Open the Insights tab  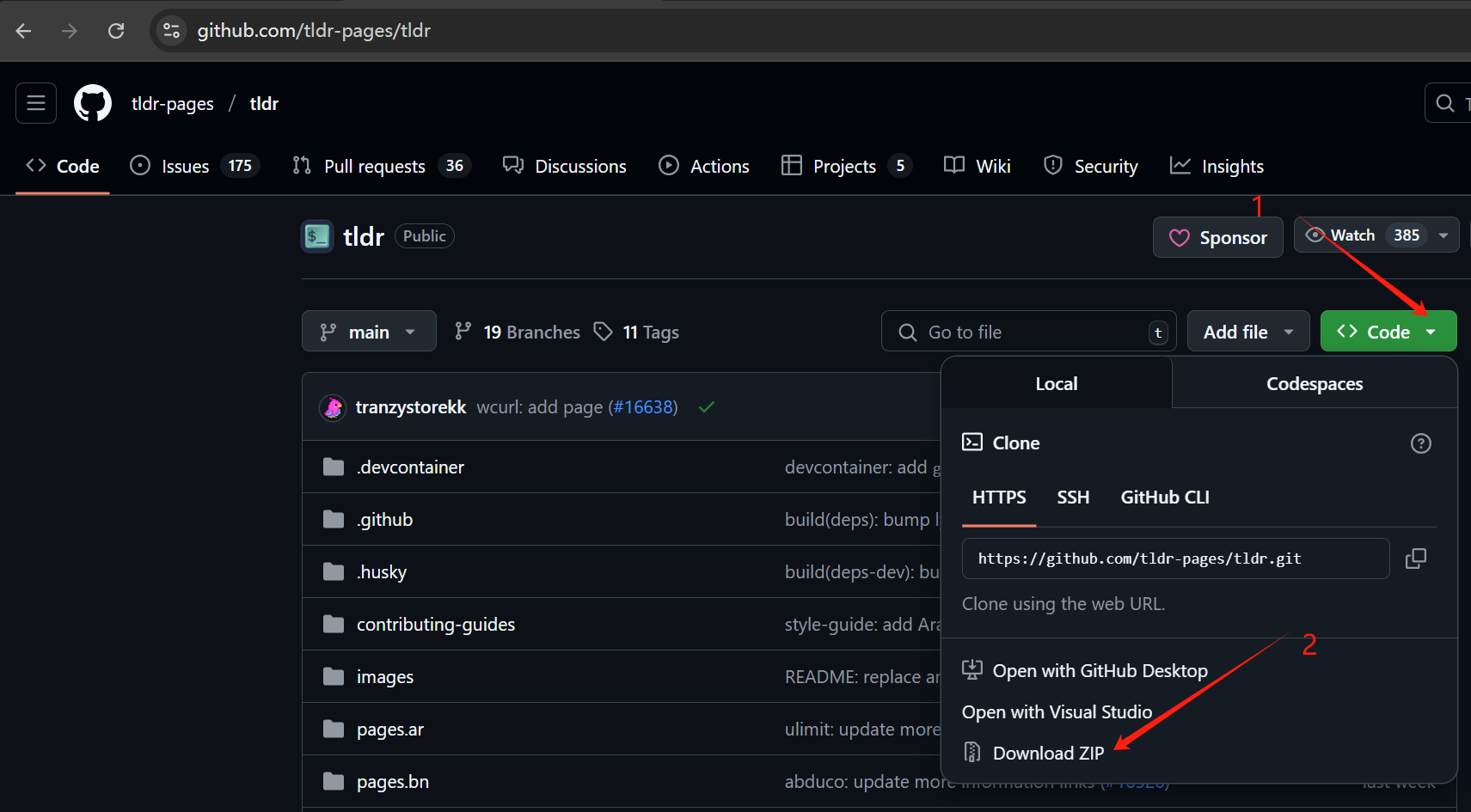click(x=1217, y=166)
